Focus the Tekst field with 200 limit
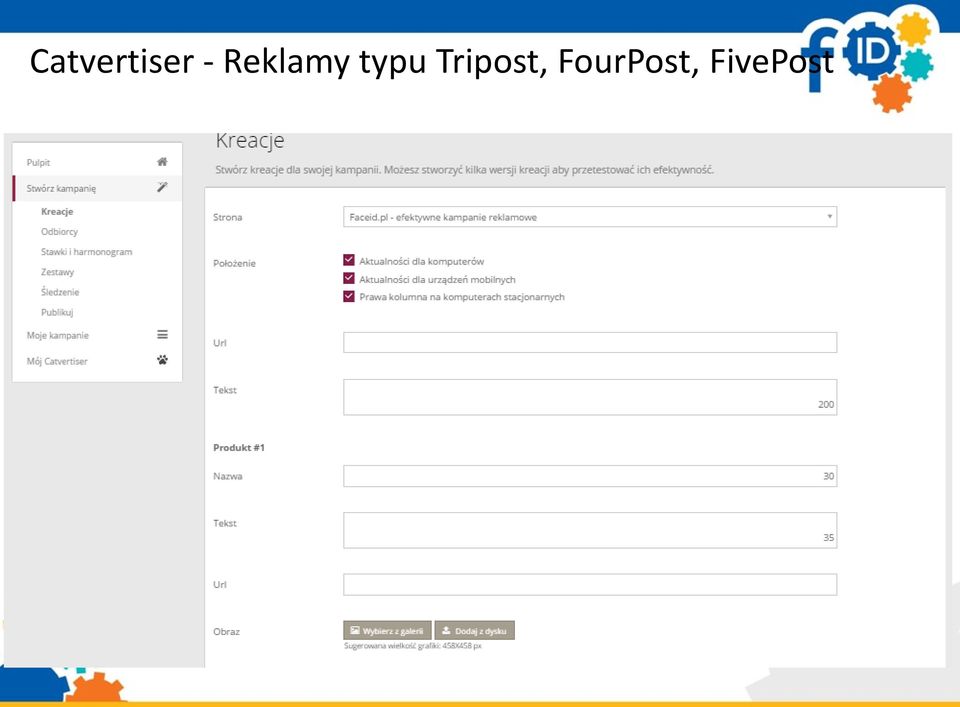This screenshot has width=960, height=707. 590,397
